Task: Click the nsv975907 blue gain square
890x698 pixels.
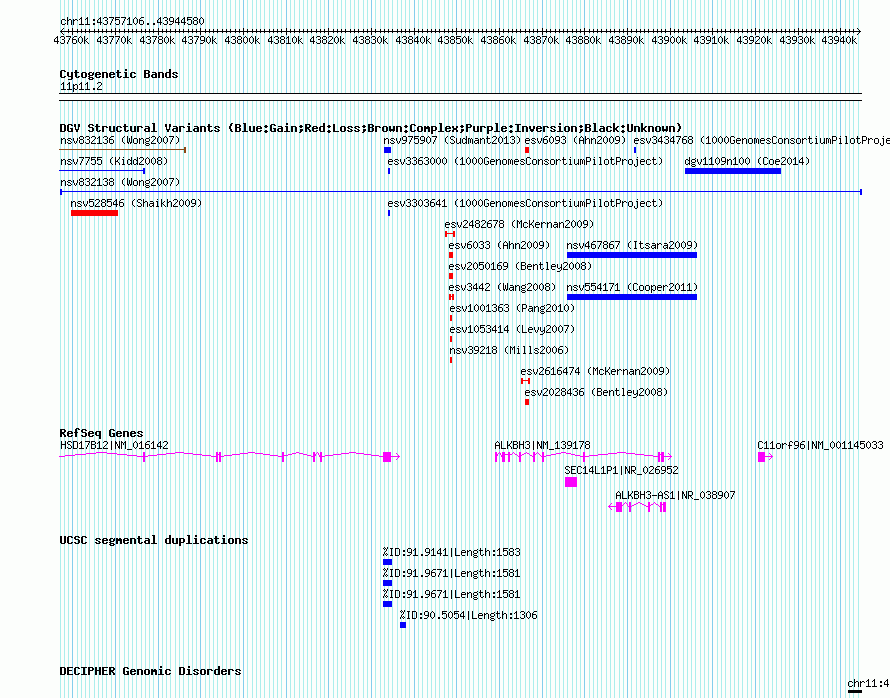Action: tap(388, 150)
